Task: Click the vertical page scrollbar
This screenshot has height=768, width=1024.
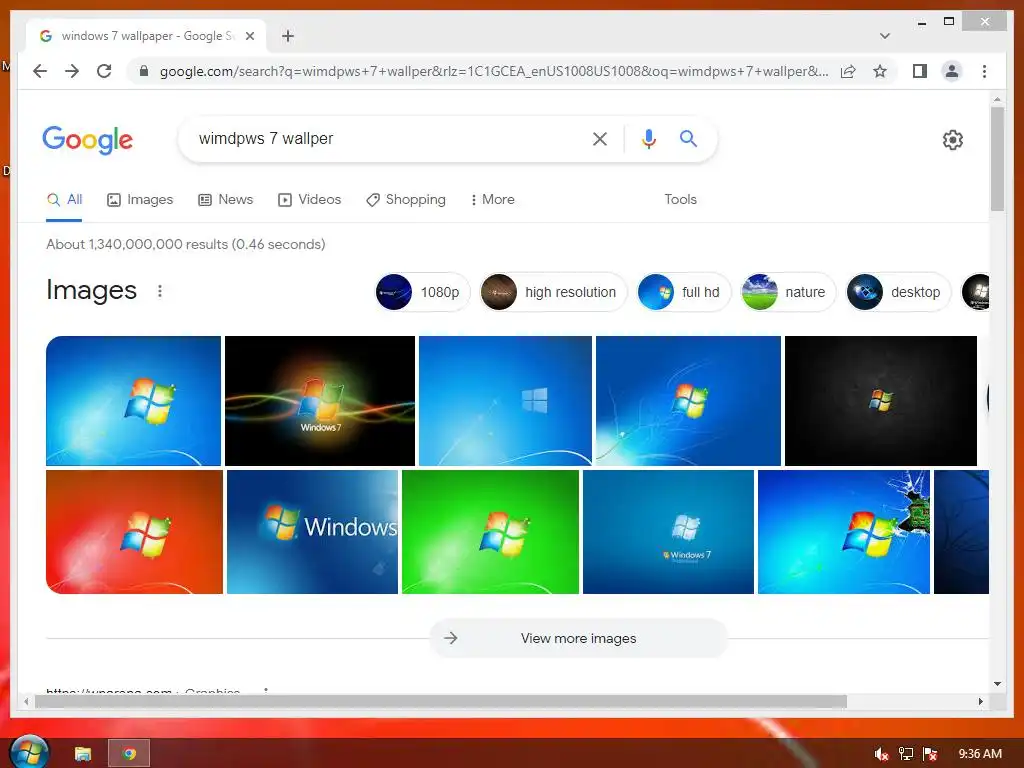Action: click(997, 159)
